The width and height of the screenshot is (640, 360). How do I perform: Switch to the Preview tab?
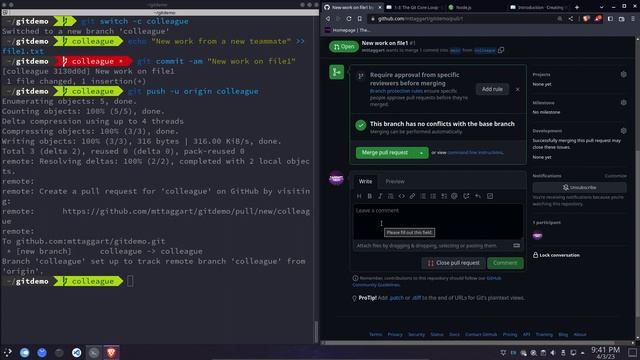click(395, 181)
